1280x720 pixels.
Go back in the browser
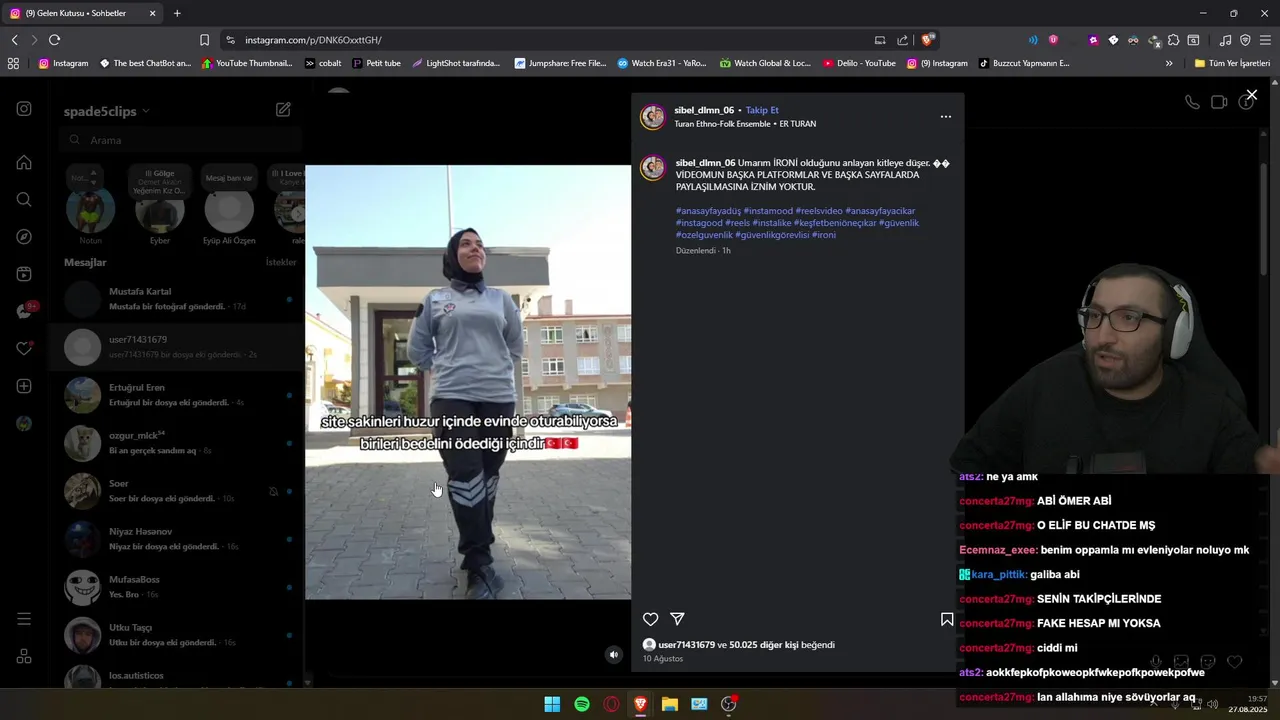(14, 40)
